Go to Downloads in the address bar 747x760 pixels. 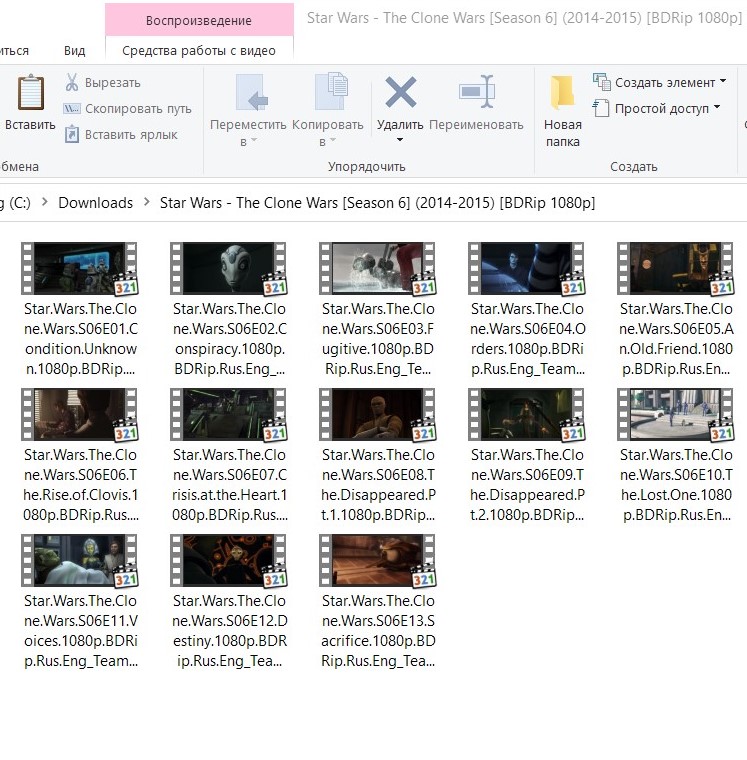(95, 203)
